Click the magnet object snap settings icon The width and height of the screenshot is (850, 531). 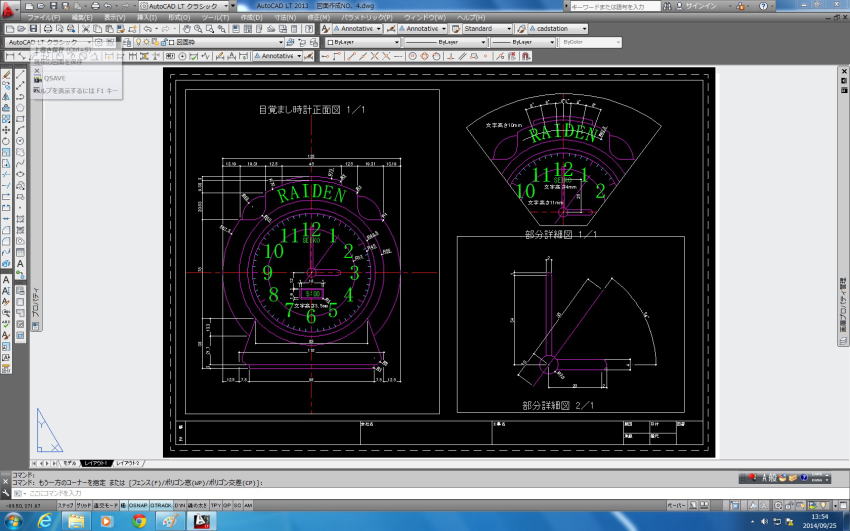point(525,56)
